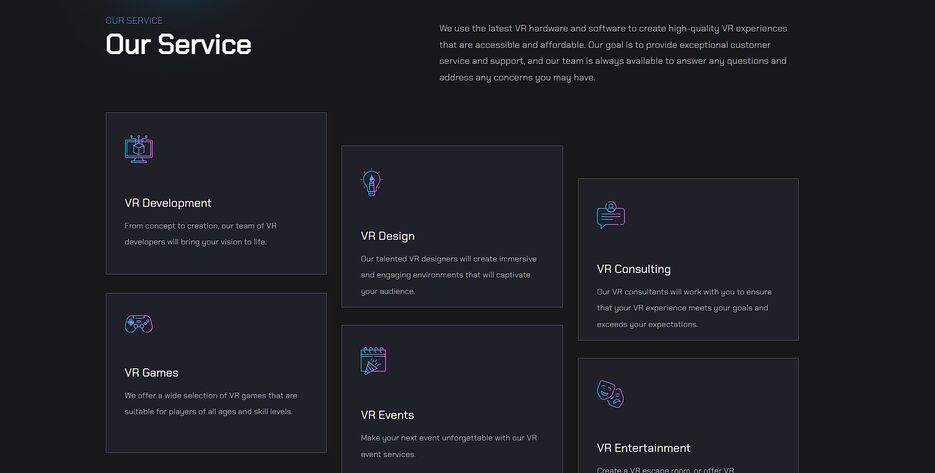Click the 'We use the latest VR hardware' paragraph
The width and height of the screenshot is (935, 473).
614,52
